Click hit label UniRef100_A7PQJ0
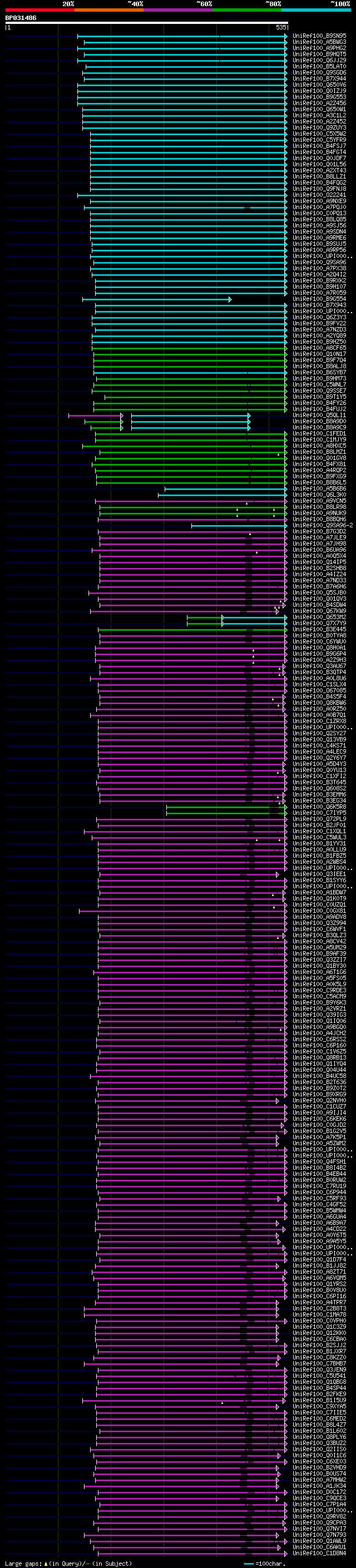Screen dimensions: 356x1568 (319, 207)
